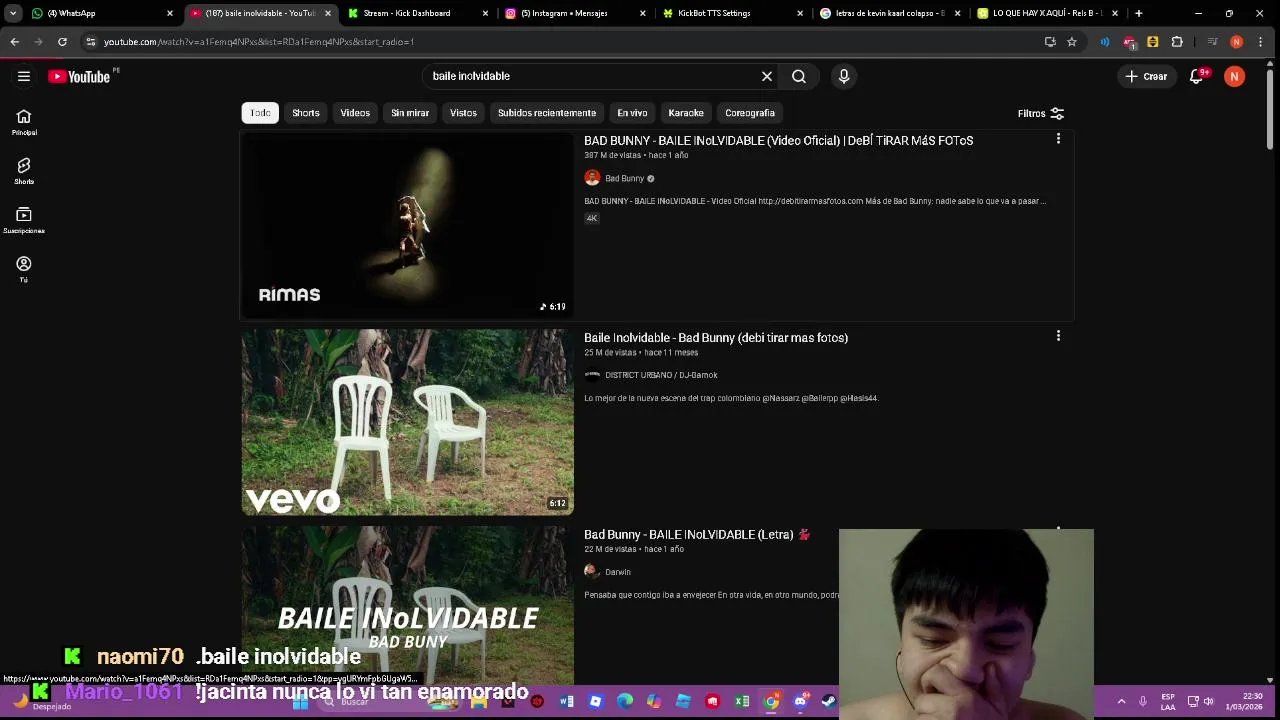Select the En vivo filter chip
1280x720 pixels.
click(x=632, y=113)
